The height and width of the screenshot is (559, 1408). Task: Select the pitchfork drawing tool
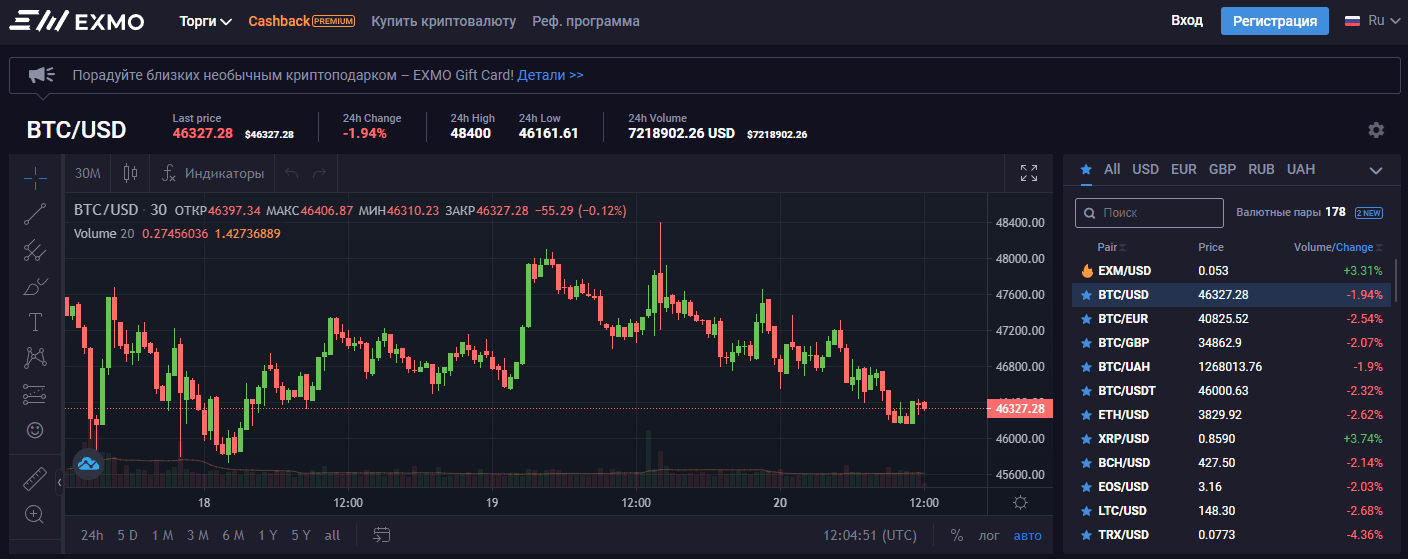[35, 250]
